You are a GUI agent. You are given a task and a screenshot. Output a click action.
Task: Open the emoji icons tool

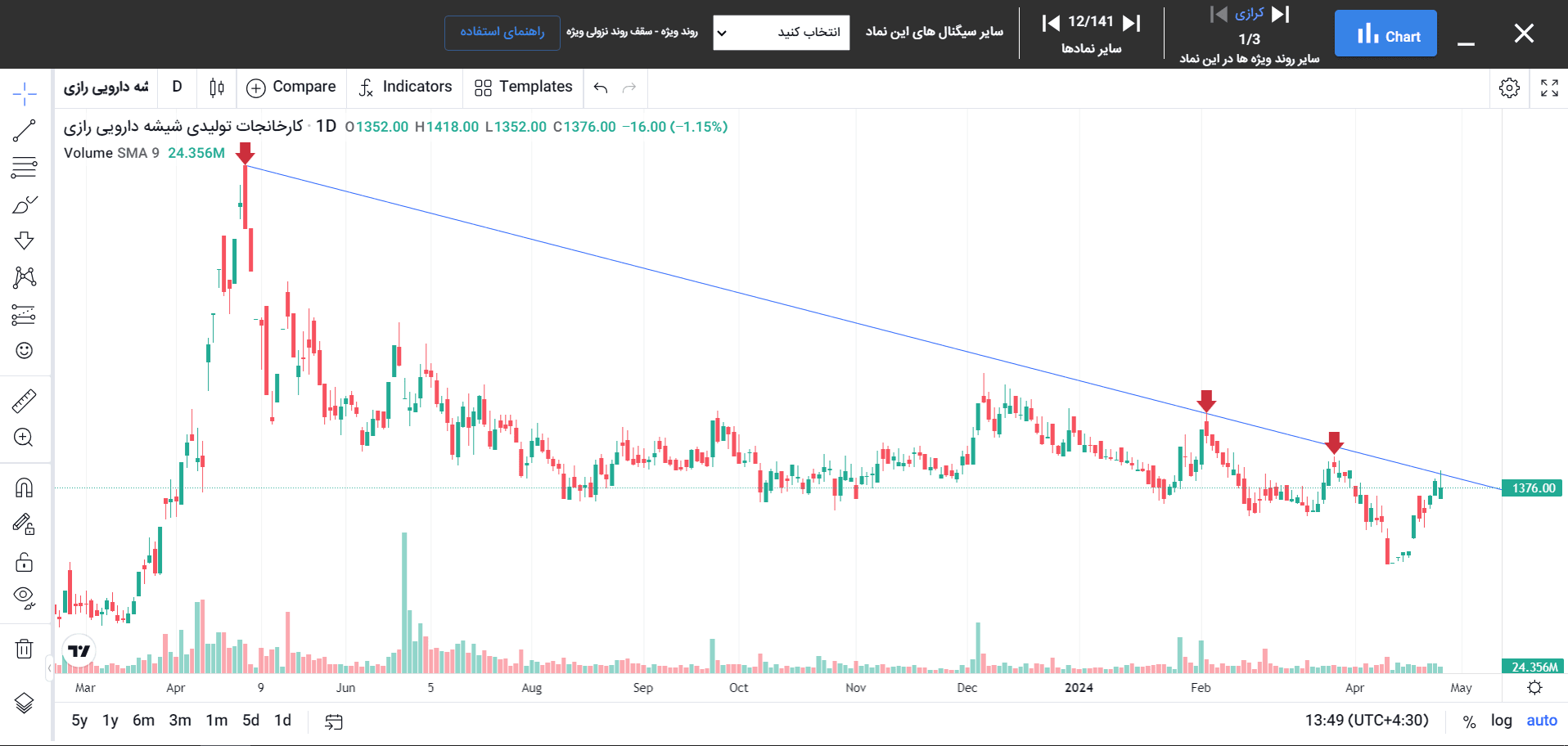[x=25, y=351]
